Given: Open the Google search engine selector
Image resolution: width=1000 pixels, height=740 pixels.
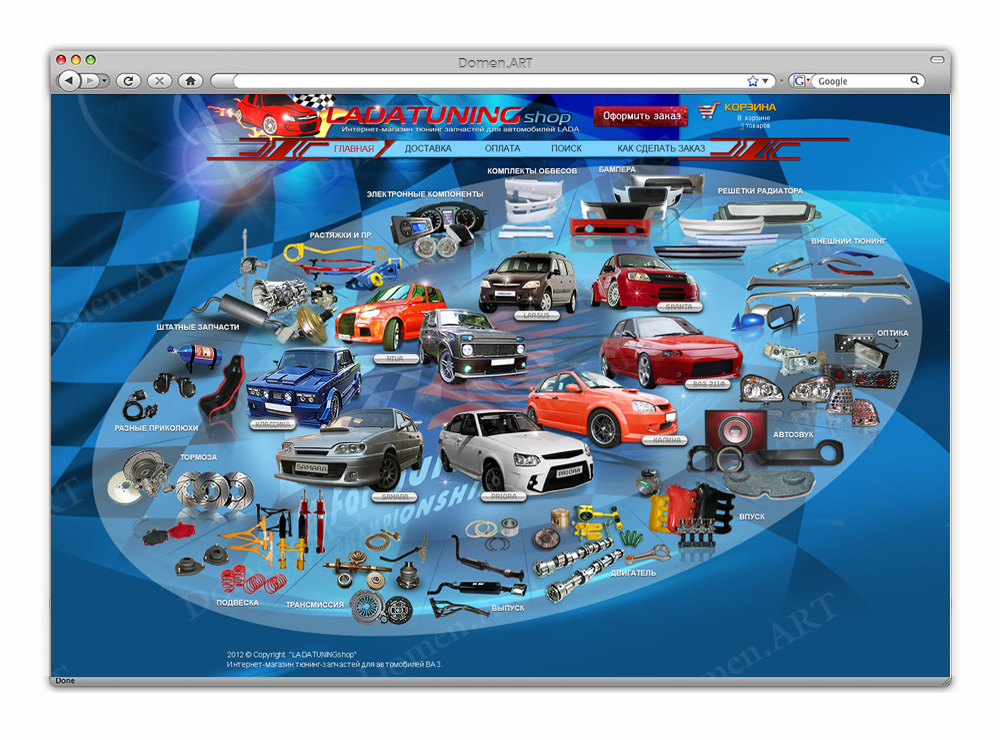Looking at the screenshot, I should pos(800,81).
